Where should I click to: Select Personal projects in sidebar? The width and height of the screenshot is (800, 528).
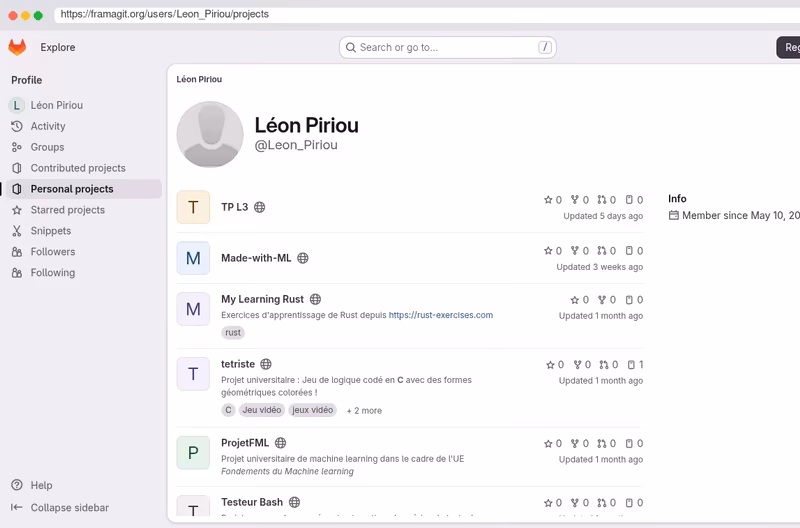click(82, 189)
